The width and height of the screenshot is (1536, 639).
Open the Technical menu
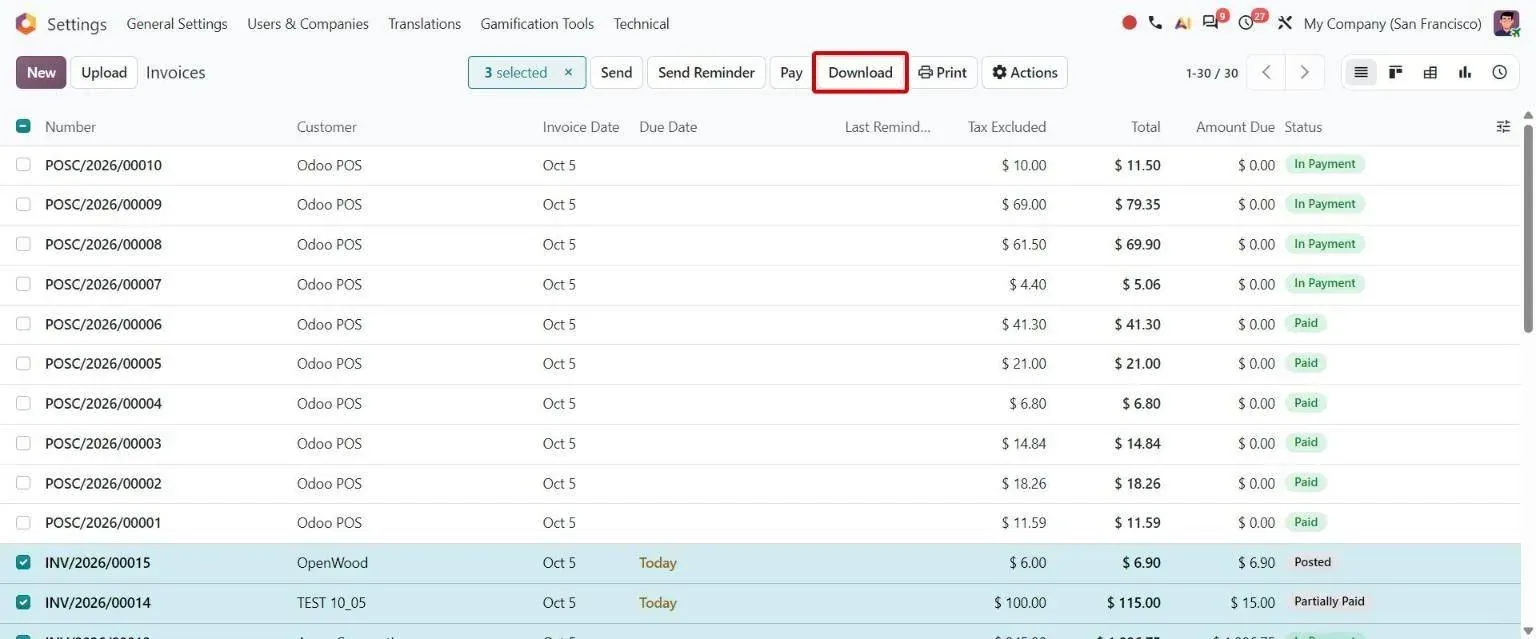(x=642, y=23)
